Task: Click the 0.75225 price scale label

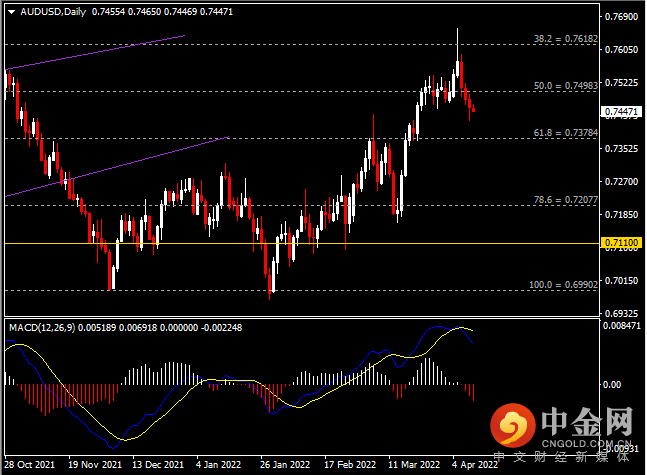Action: click(621, 83)
